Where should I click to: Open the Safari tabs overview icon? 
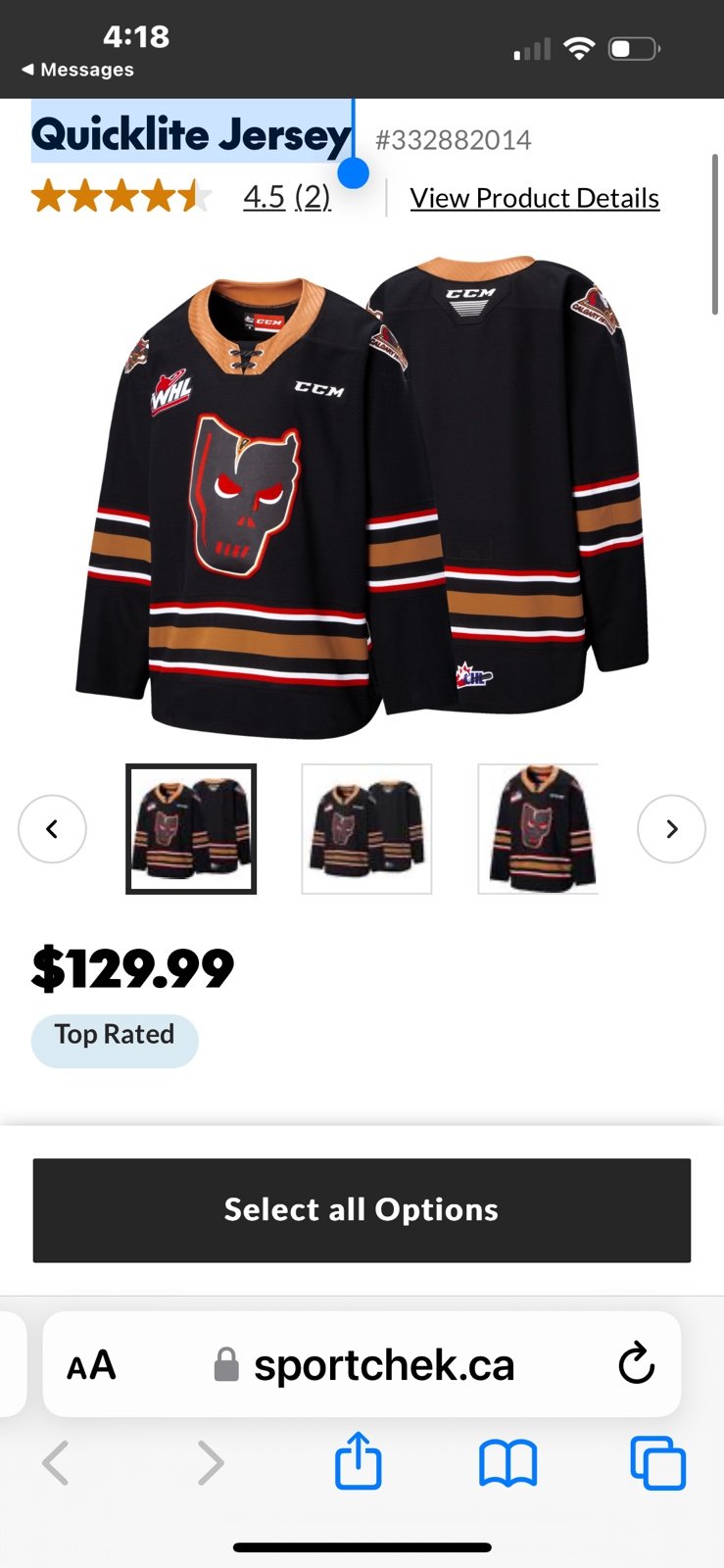(x=657, y=1463)
